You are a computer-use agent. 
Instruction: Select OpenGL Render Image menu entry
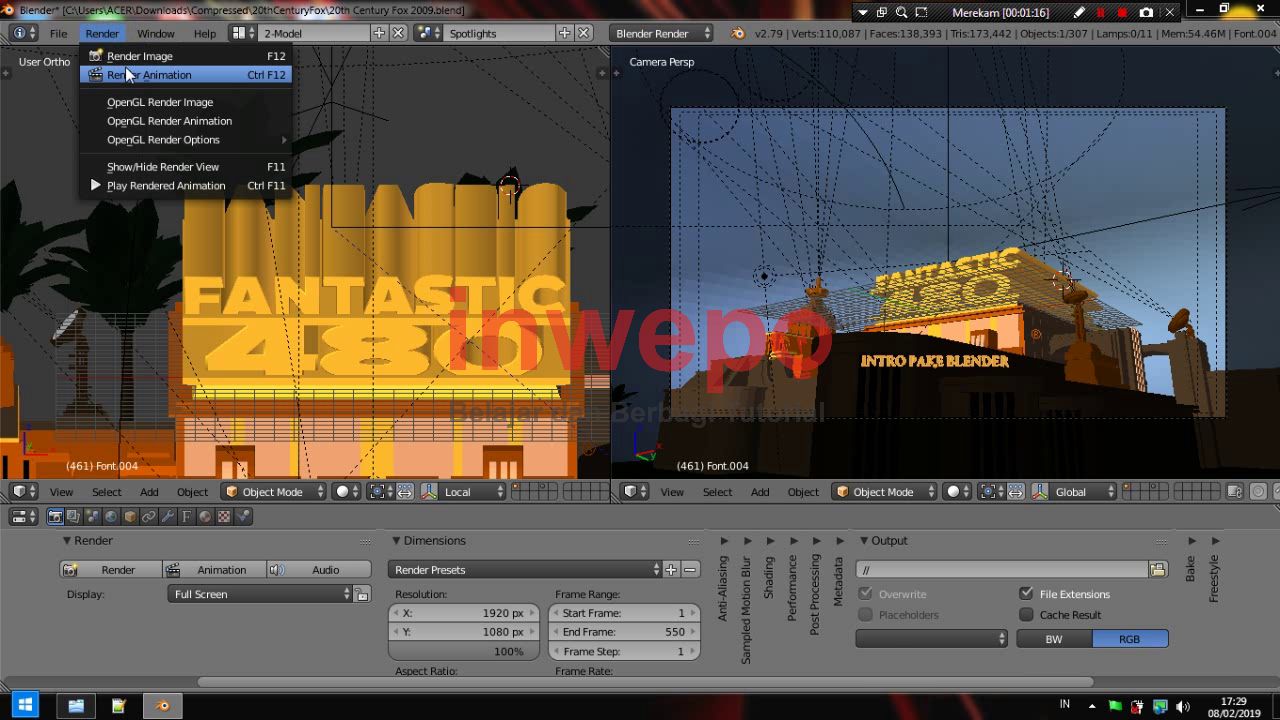coord(160,102)
